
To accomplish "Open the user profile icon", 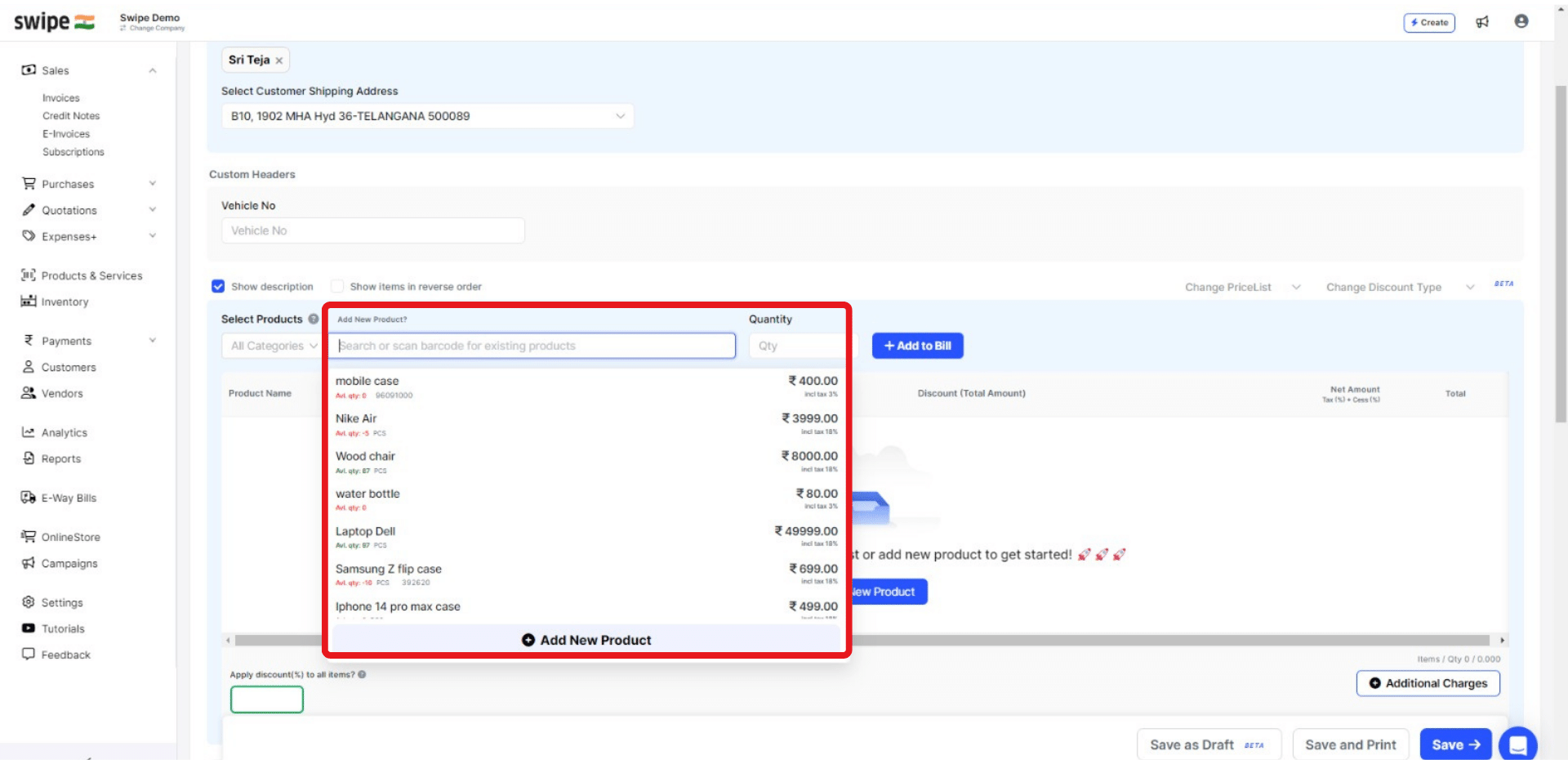I will coord(1521,21).
